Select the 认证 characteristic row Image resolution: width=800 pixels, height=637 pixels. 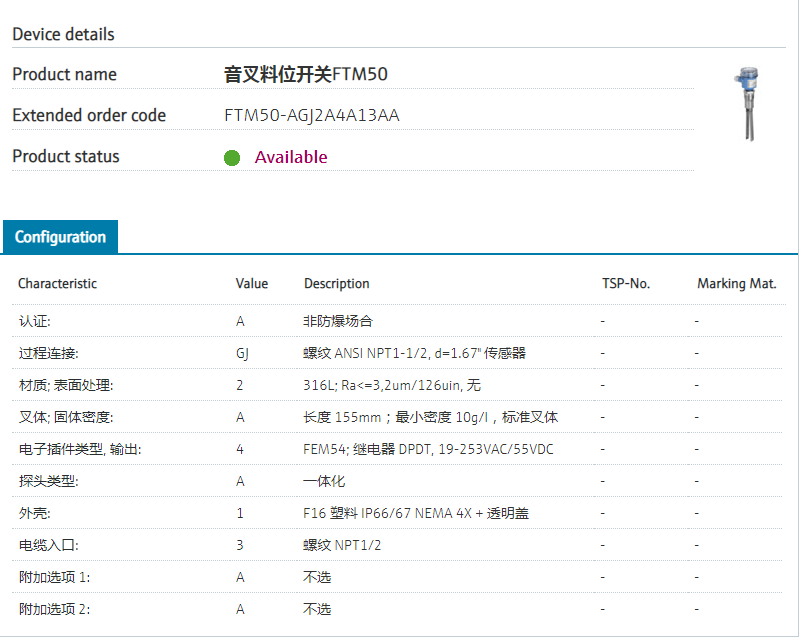pyautogui.click(x=34, y=321)
